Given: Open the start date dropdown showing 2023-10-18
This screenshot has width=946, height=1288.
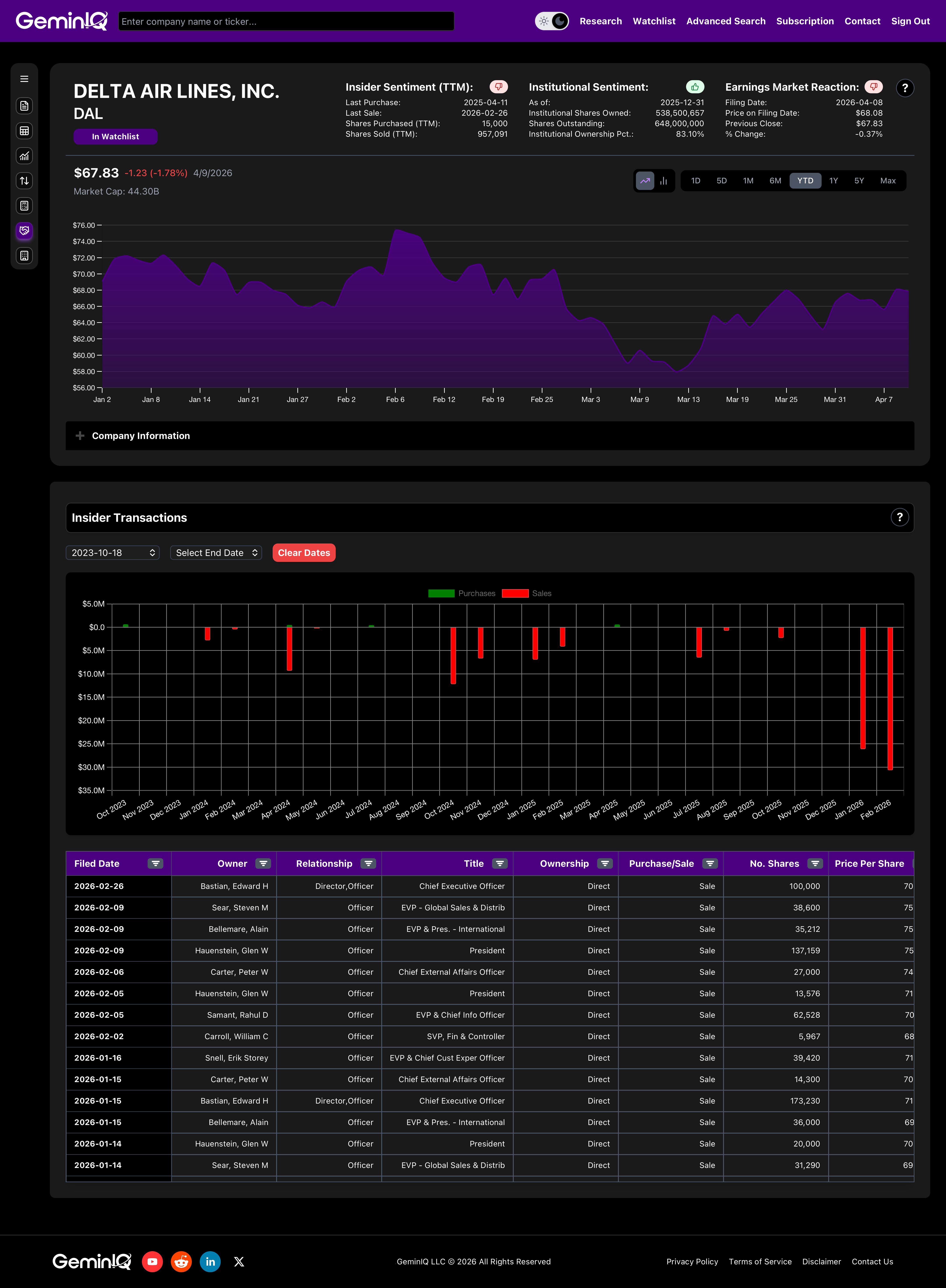Looking at the screenshot, I should point(112,553).
